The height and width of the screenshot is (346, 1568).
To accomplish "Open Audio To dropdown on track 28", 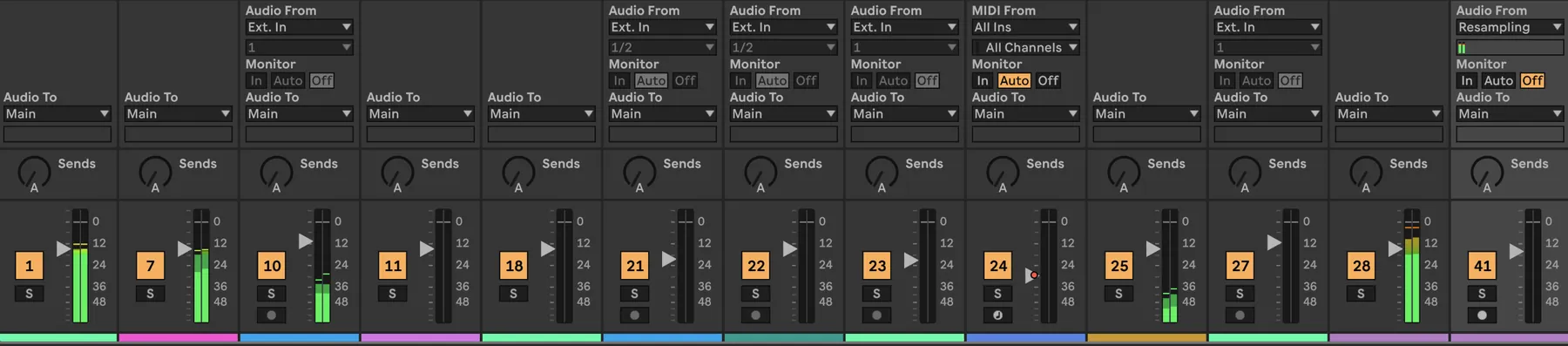I will (x=1389, y=114).
